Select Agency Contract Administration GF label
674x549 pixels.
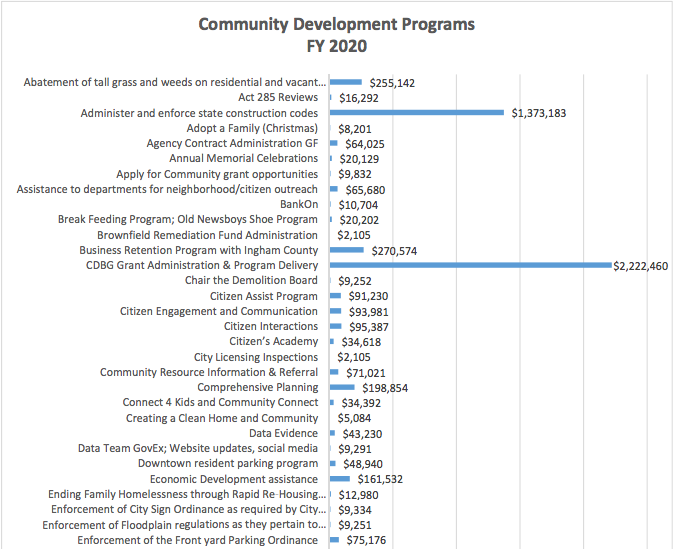click(x=232, y=143)
